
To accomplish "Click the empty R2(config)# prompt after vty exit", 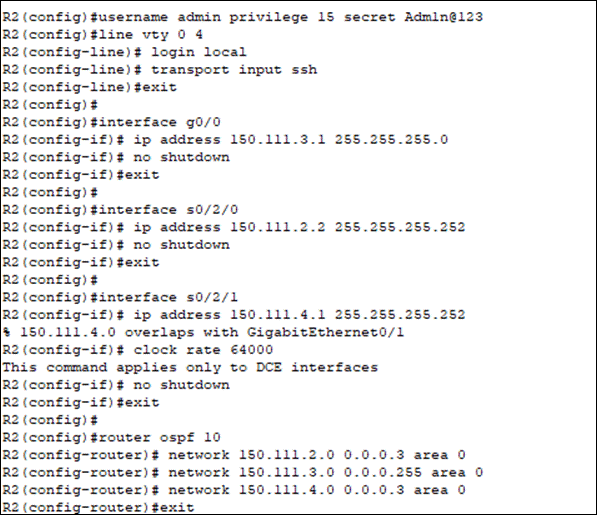I will 50,105.
